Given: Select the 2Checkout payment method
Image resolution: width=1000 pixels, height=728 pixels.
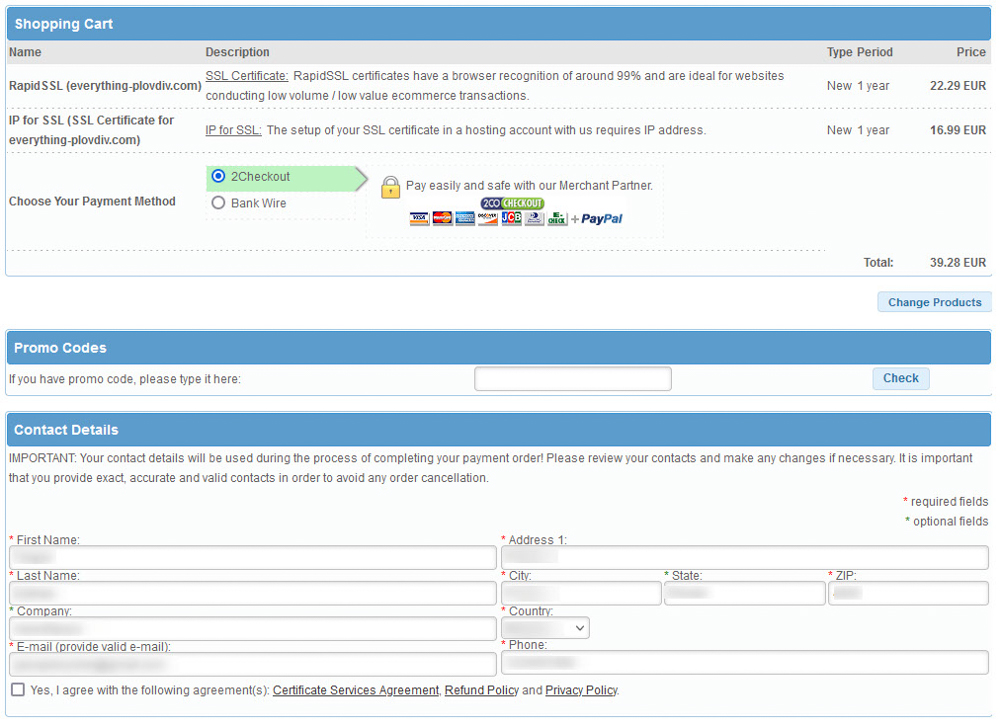Looking at the screenshot, I should click(x=218, y=177).
